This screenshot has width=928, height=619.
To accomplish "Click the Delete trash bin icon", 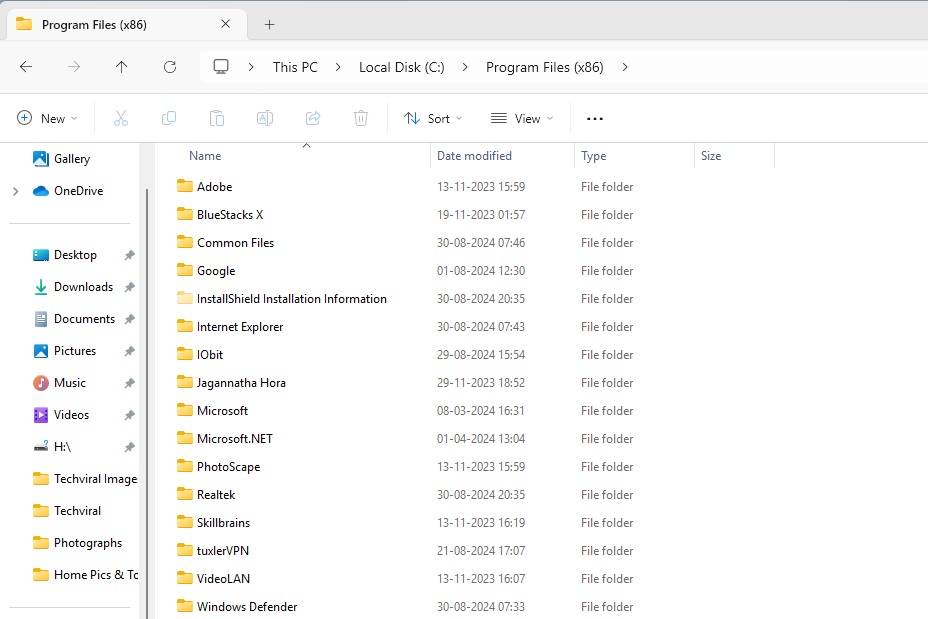I will tap(361, 118).
